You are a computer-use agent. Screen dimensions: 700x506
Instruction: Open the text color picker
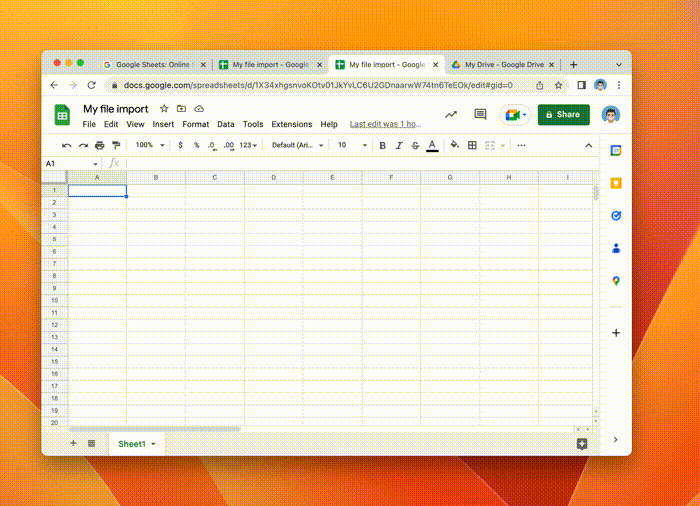[x=432, y=146]
